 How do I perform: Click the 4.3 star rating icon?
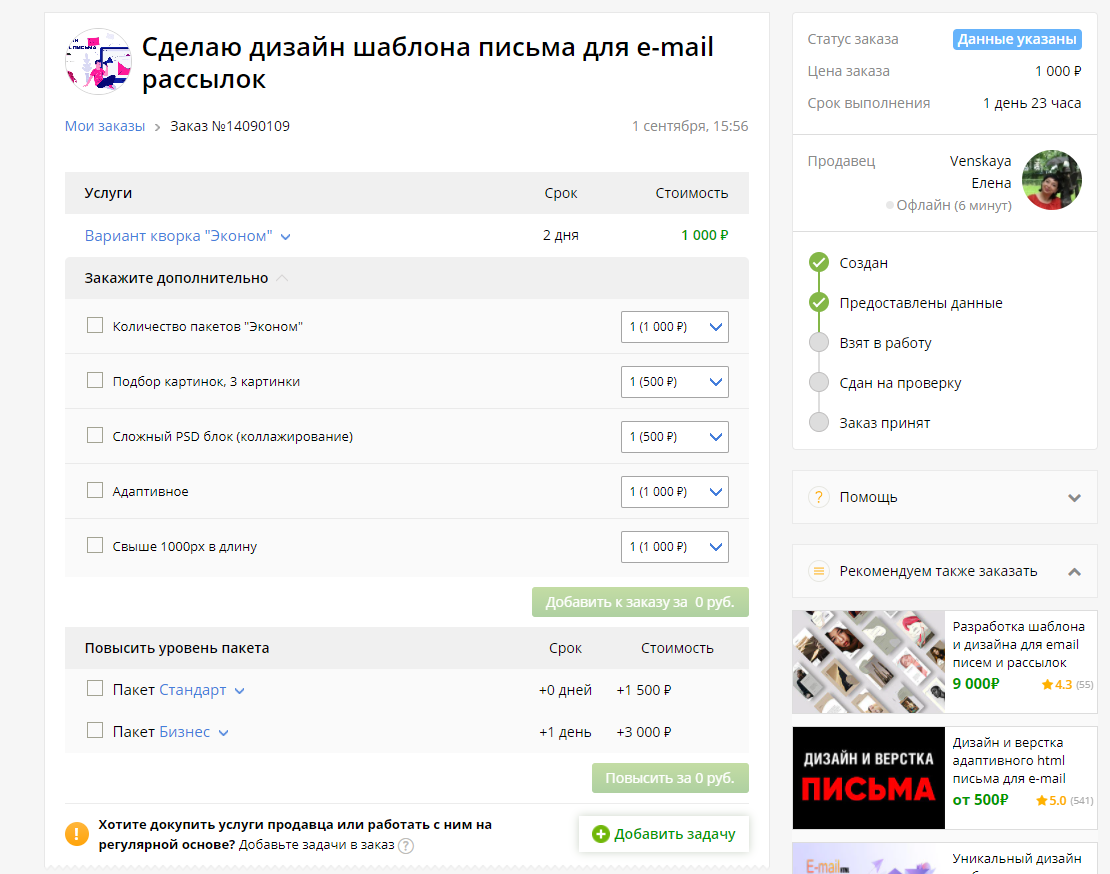coord(1048,685)
